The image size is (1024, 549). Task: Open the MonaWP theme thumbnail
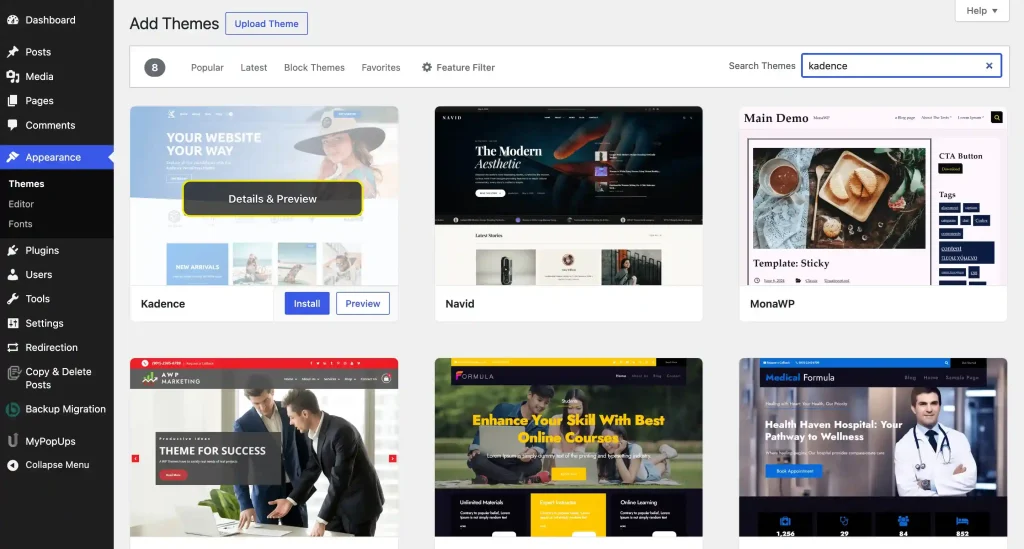pyautogui.click(x=873, y=196)
